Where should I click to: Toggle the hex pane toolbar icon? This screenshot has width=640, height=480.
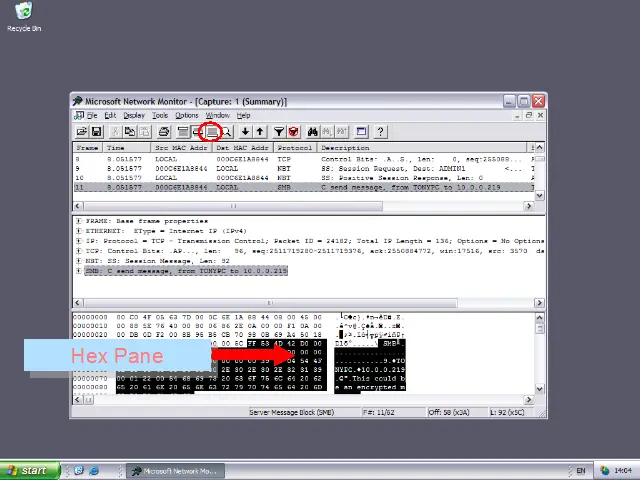[211, 131]
